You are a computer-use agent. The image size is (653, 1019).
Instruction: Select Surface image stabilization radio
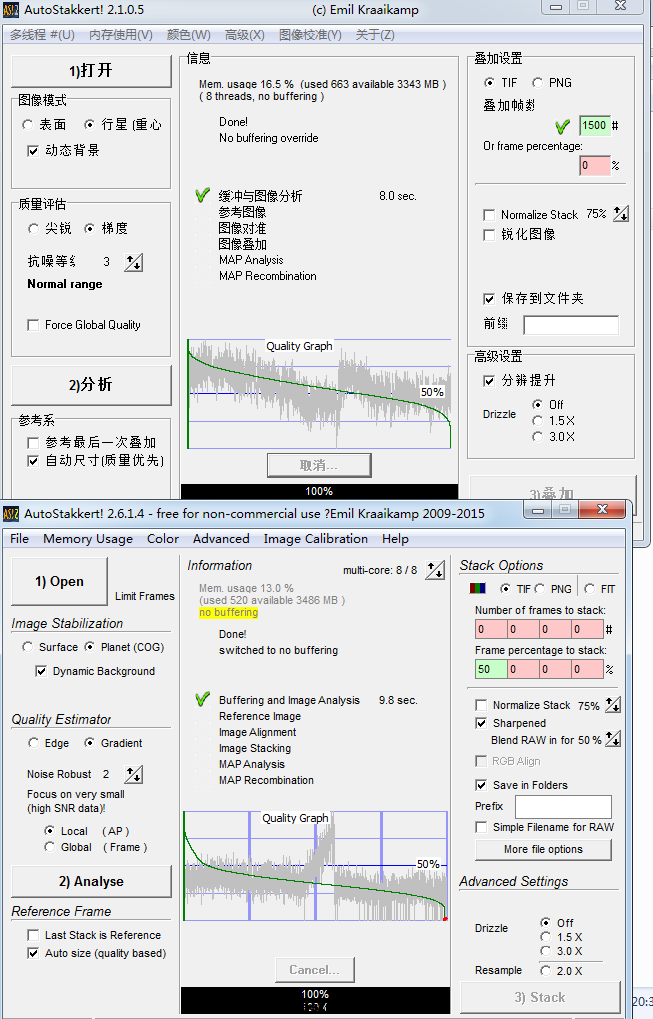27,647
